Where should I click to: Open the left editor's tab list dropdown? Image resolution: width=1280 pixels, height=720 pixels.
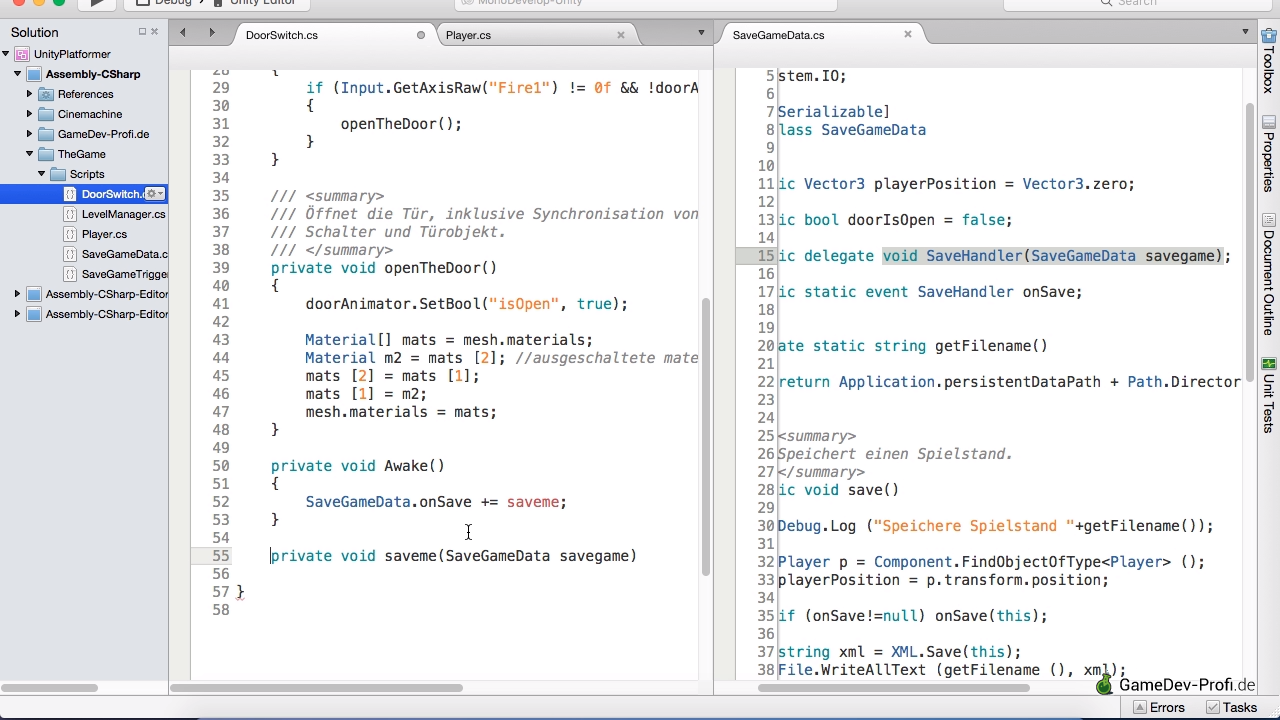tap(701, 33)
